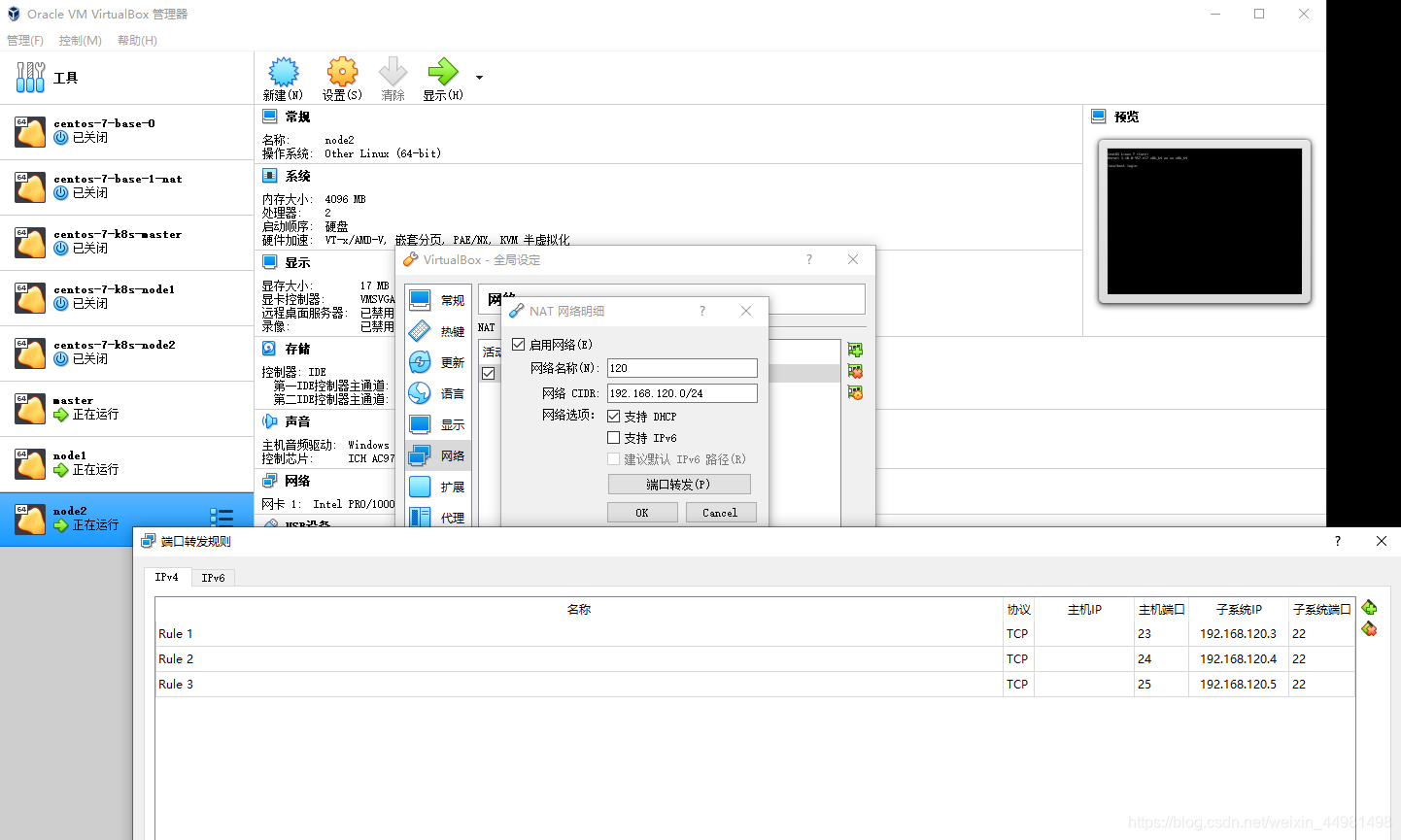Click the 网络 CIDR input field
1401x840 pixels.
pyautogui.click(x=682, y=393)
